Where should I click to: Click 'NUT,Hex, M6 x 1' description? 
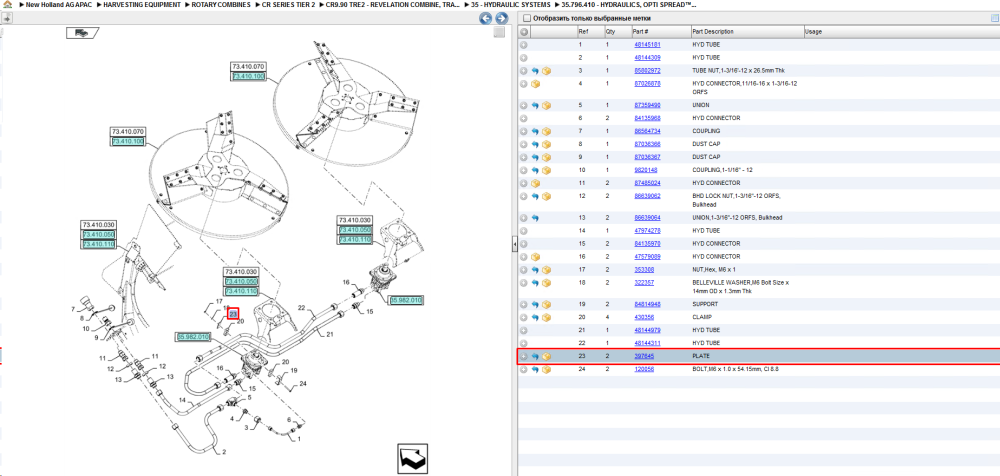pos(714,269)
